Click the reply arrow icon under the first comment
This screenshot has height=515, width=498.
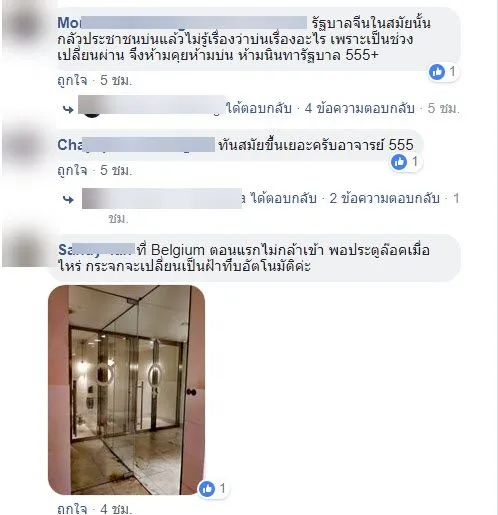68,109
